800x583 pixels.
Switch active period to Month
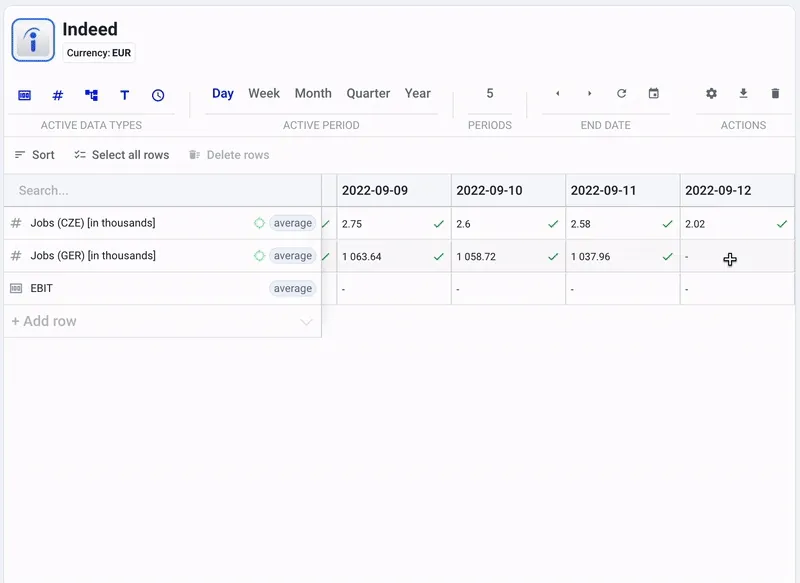pyautogui.click(x=313, y=93)
